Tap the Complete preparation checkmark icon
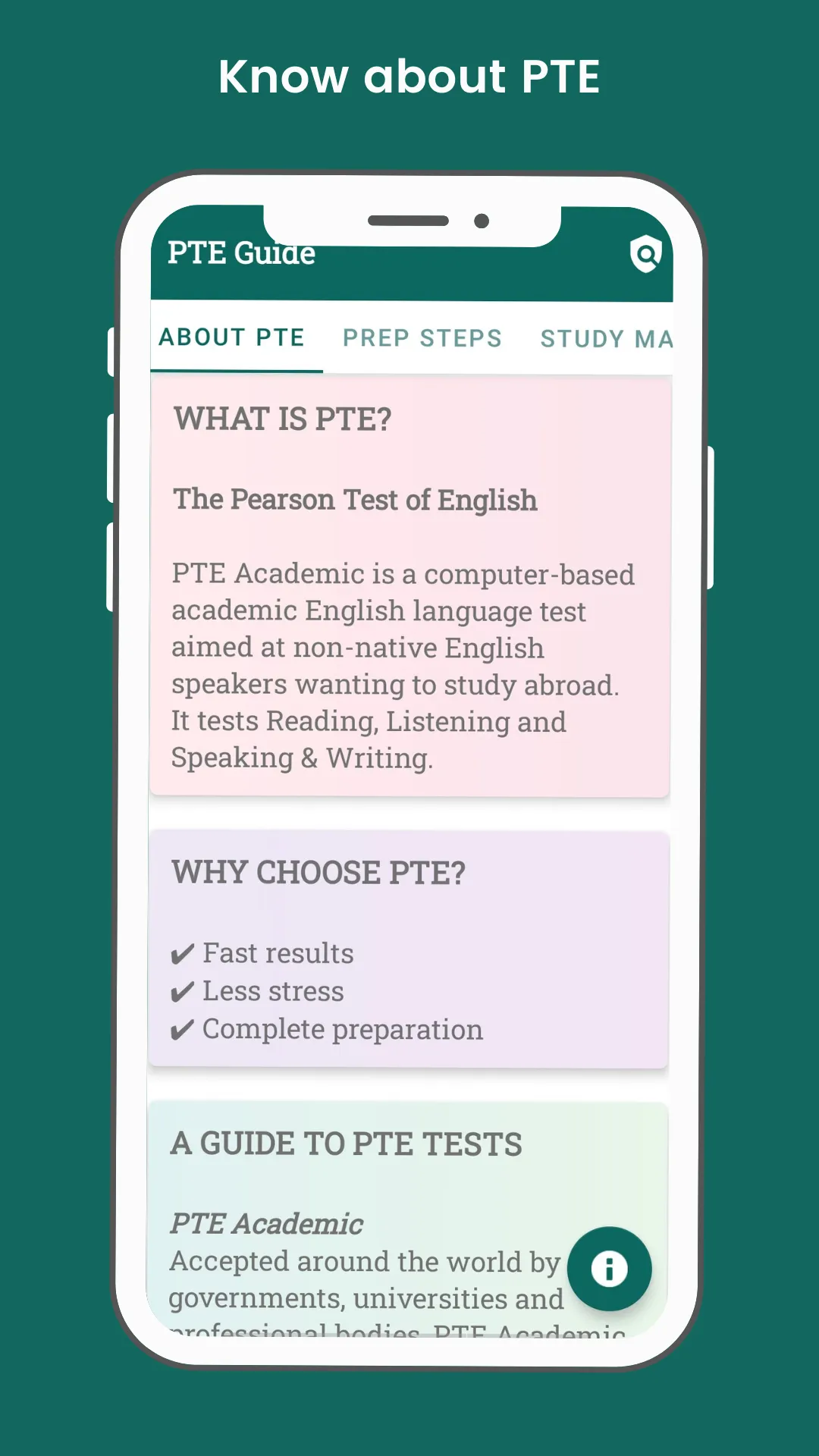 point(182,1030)
